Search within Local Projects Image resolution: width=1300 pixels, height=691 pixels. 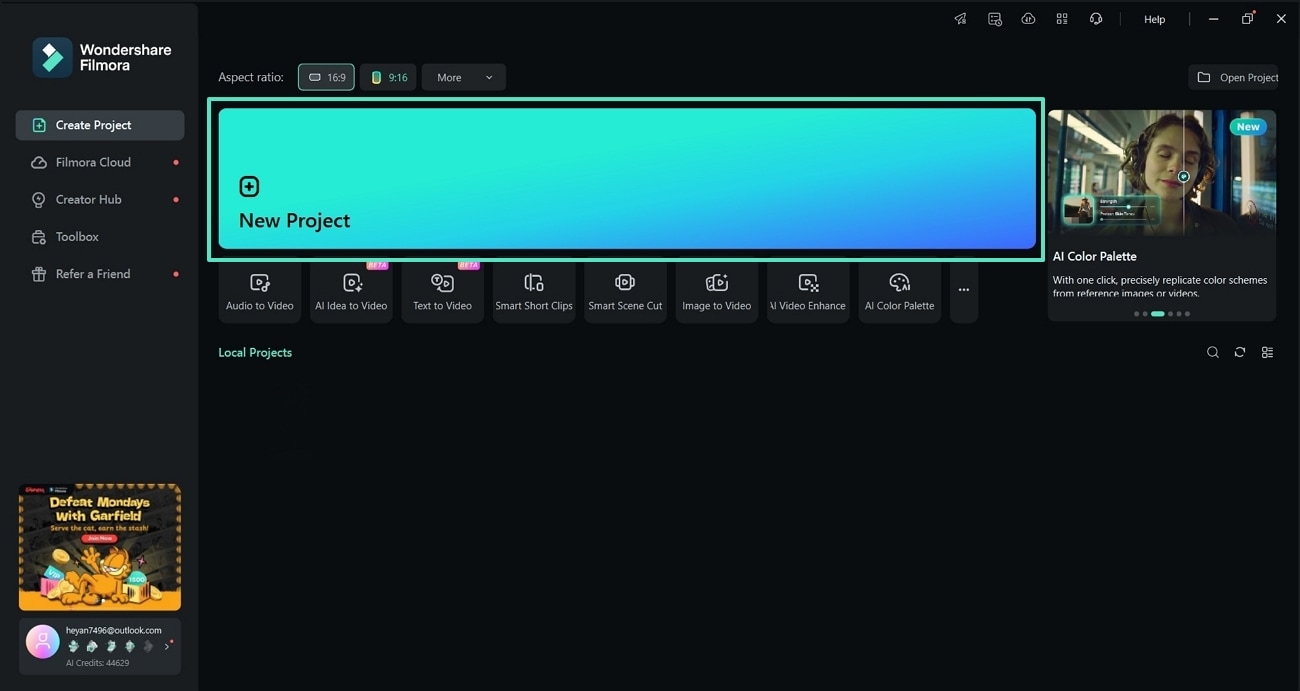1213,352
